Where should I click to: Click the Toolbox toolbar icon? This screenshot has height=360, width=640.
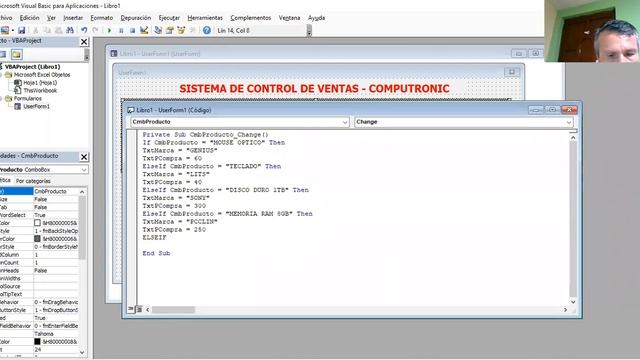coord(192,30)
